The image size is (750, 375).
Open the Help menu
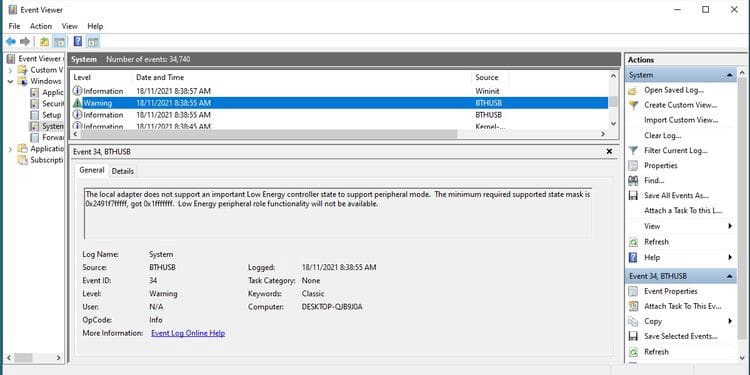pos(95,26)
